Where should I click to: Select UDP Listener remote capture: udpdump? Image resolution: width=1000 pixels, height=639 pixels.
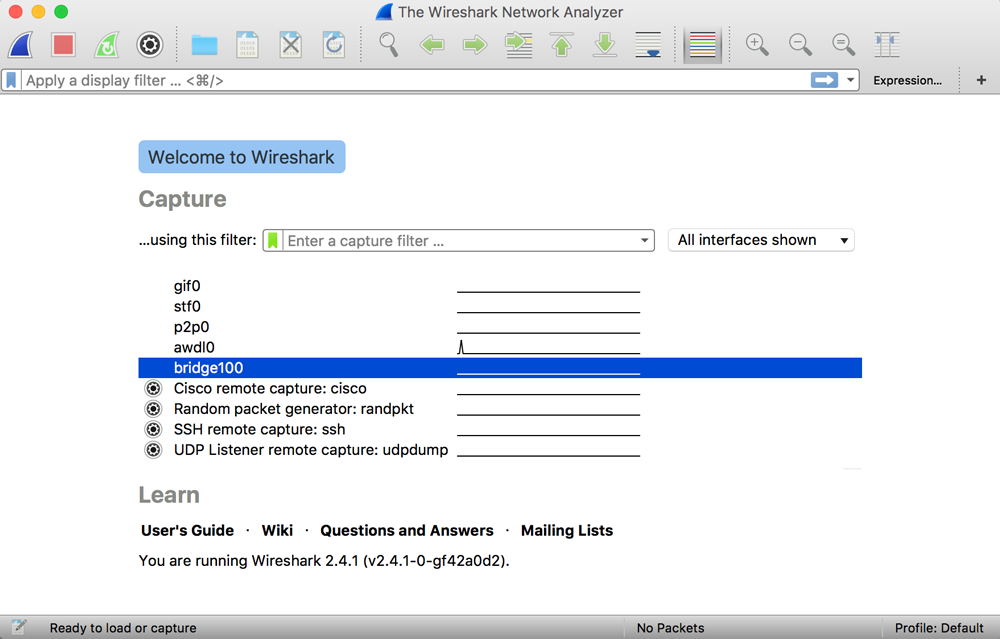pyautogui.click(x=500, y=450)
